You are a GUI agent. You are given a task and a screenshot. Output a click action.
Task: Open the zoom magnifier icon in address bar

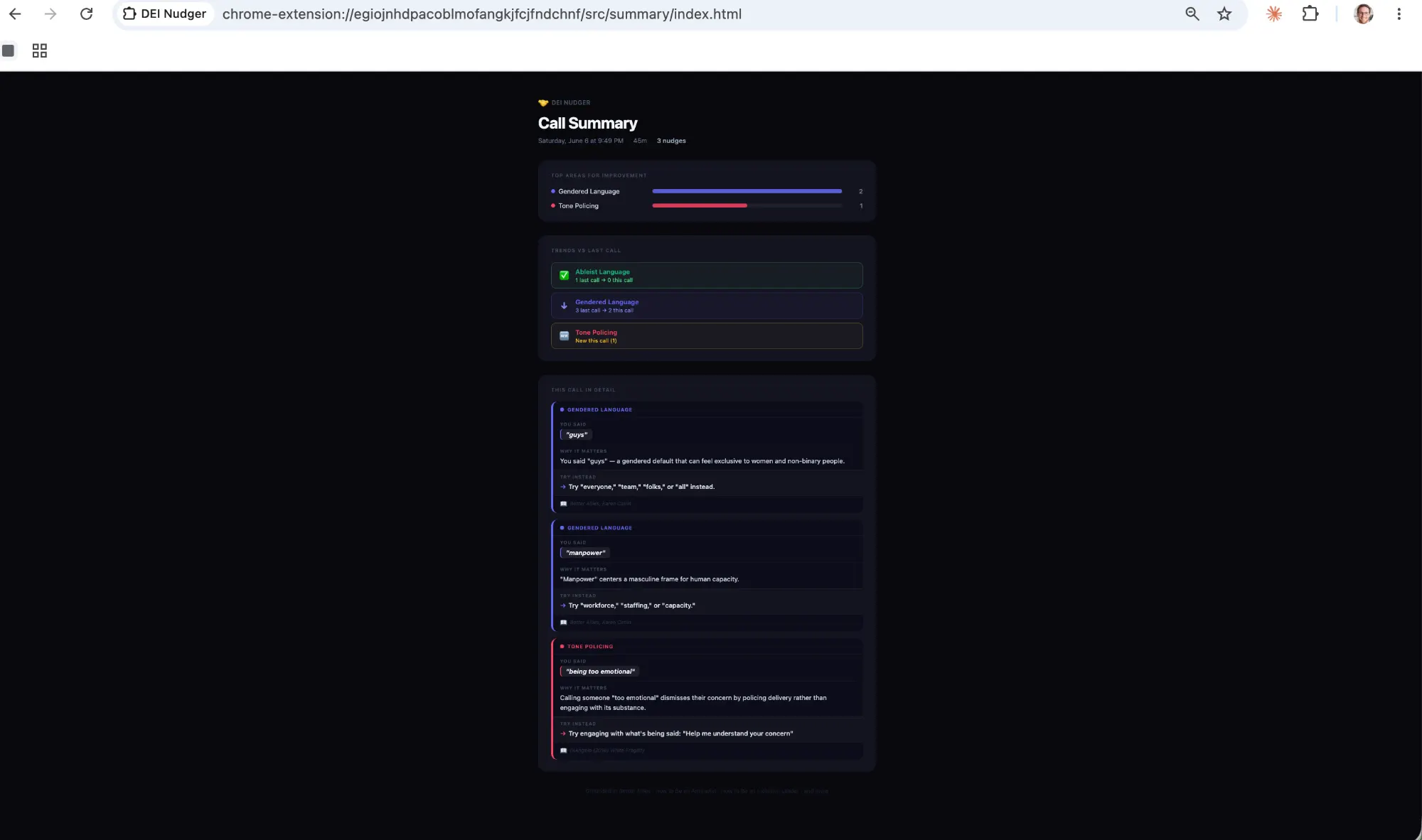coord(1192,14)
